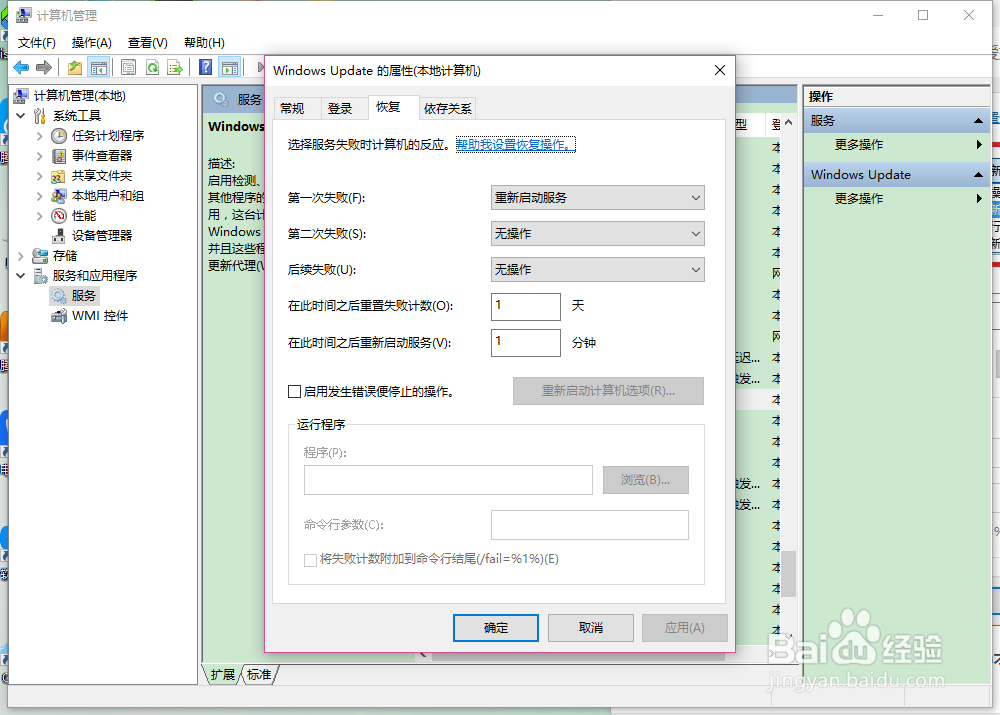Expand the 事件查看器 tree node

pos(40,156)
